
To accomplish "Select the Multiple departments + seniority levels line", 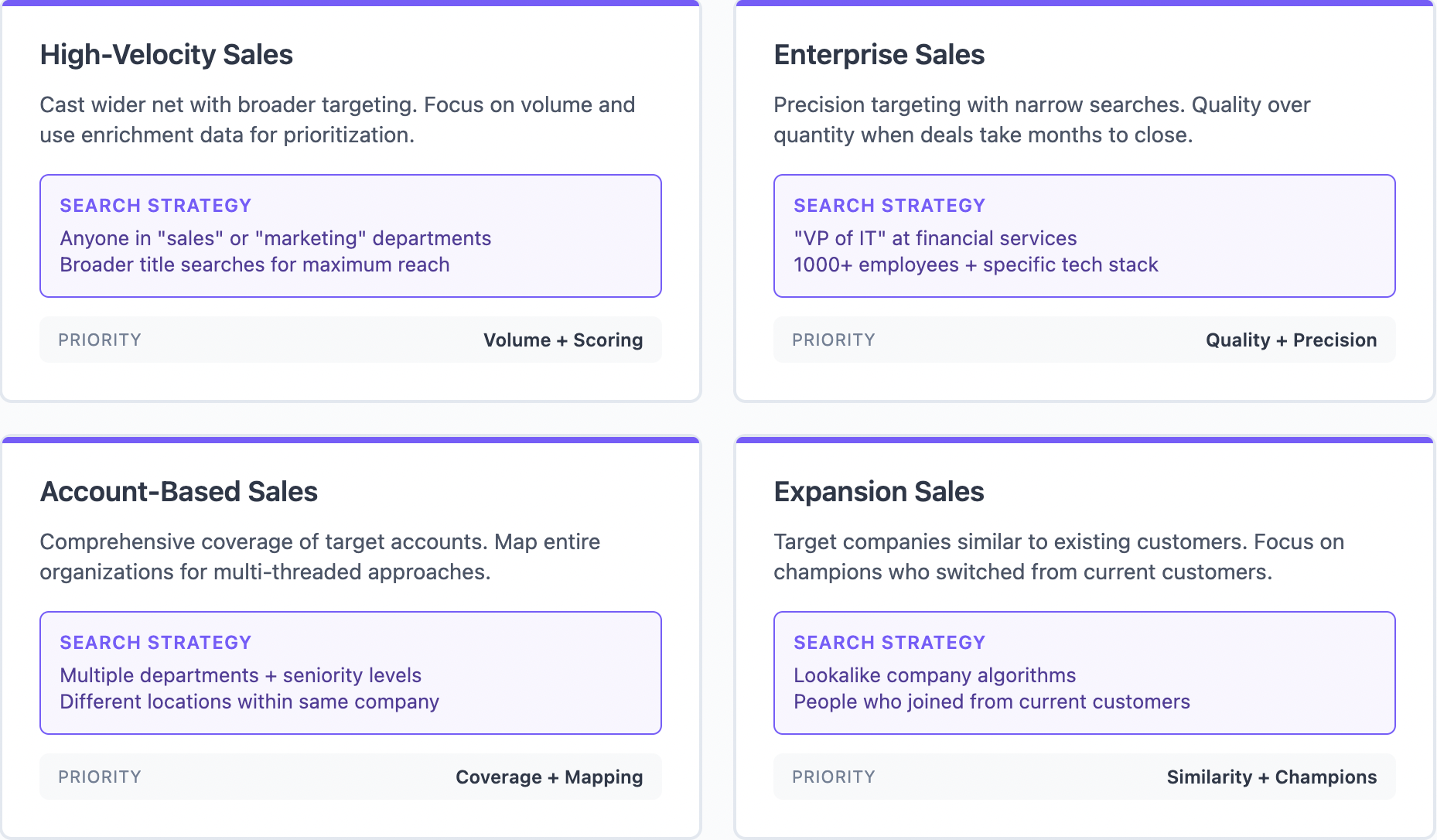I will coord(241,675).
